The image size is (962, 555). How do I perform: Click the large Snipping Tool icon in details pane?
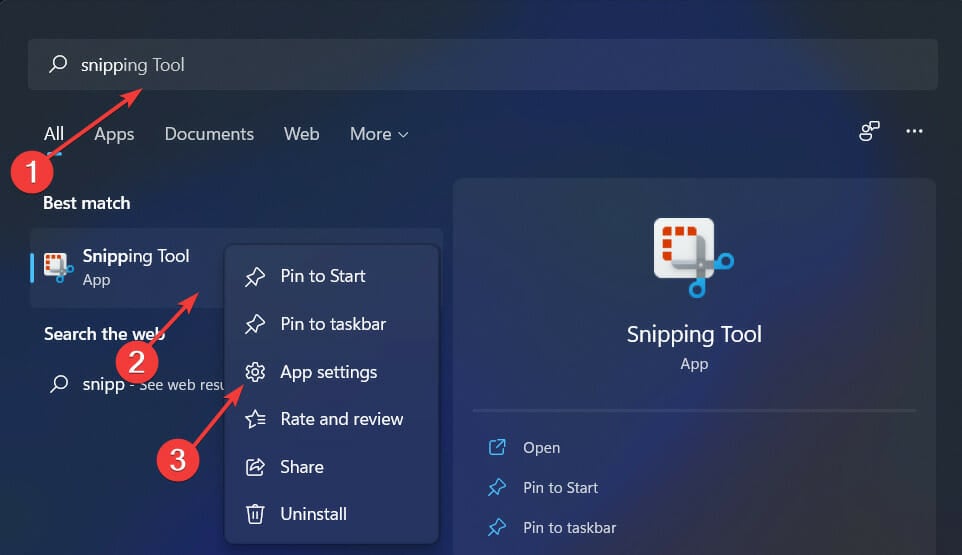coord(694,257)
